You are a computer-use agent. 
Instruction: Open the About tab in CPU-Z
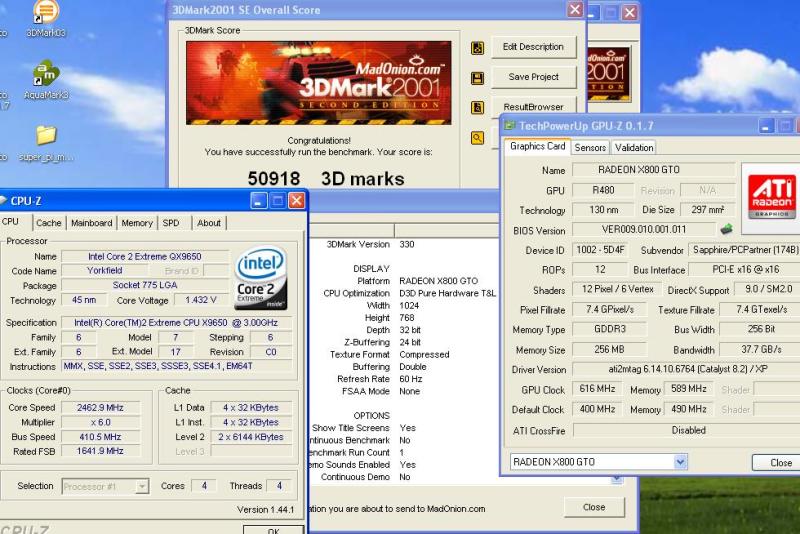click(209, 223)
